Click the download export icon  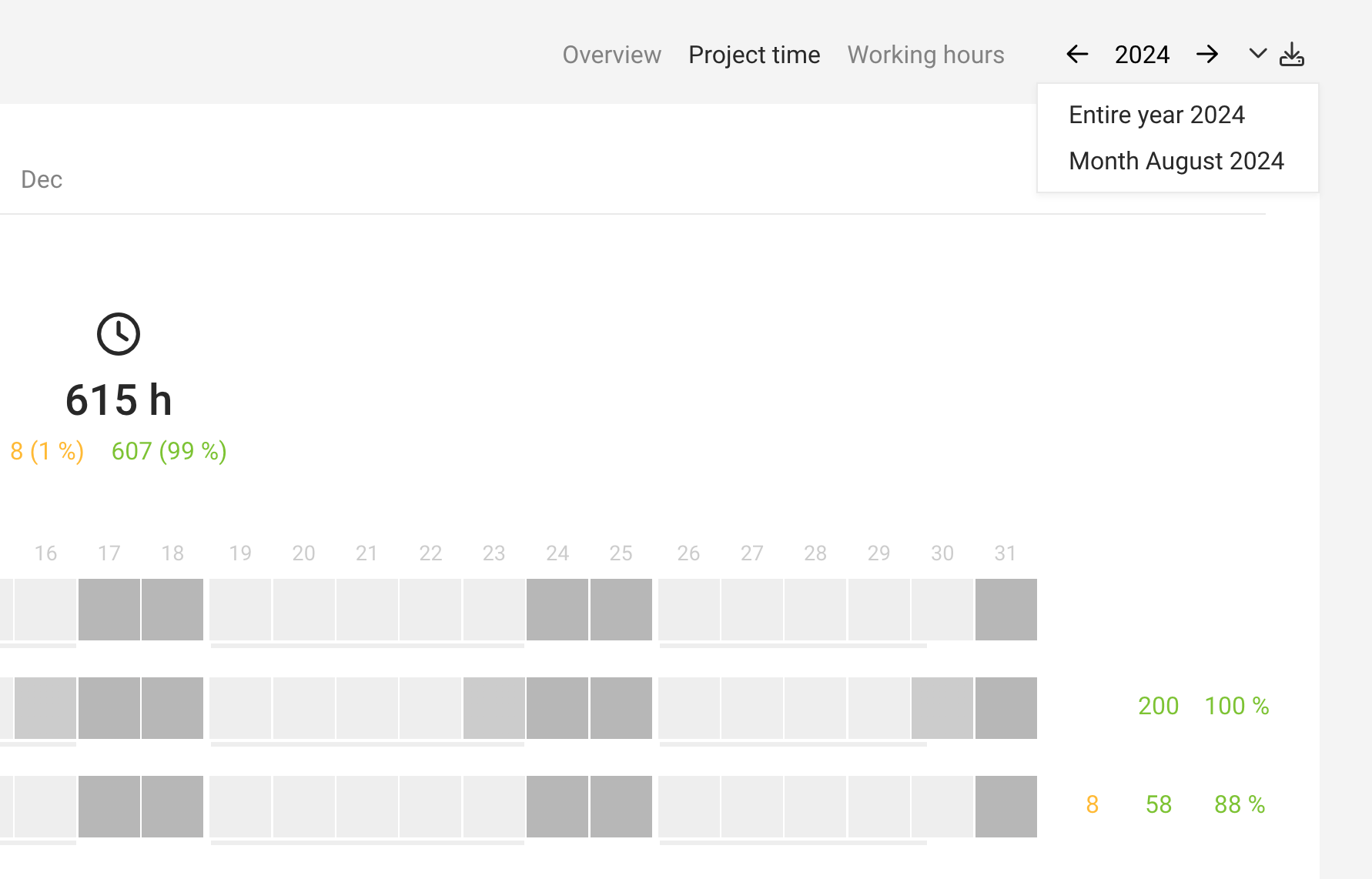pyautogui.click(x=1291, y=55)
